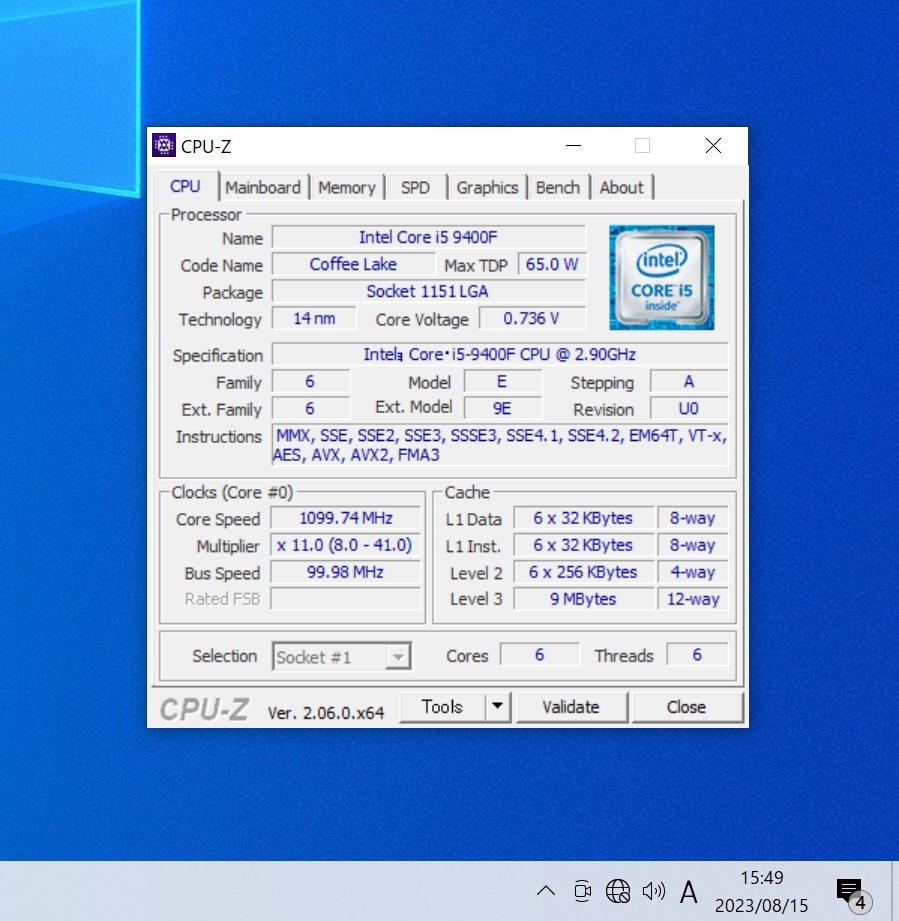Click the Ext. Model value 9E

pos(503,409)
